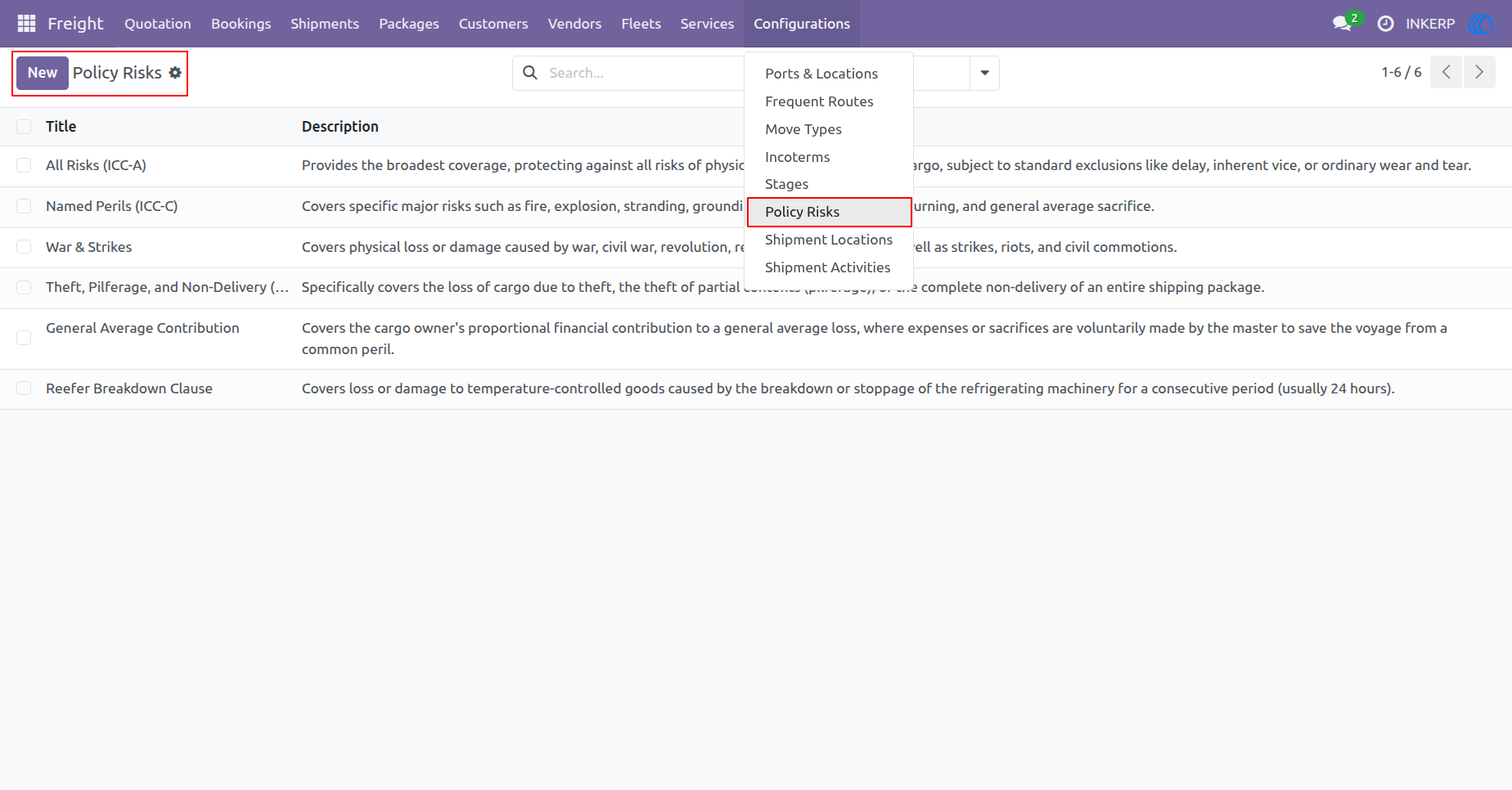Open the INKERP user menu
The image size is (1512, 790).
(1430, 24)
